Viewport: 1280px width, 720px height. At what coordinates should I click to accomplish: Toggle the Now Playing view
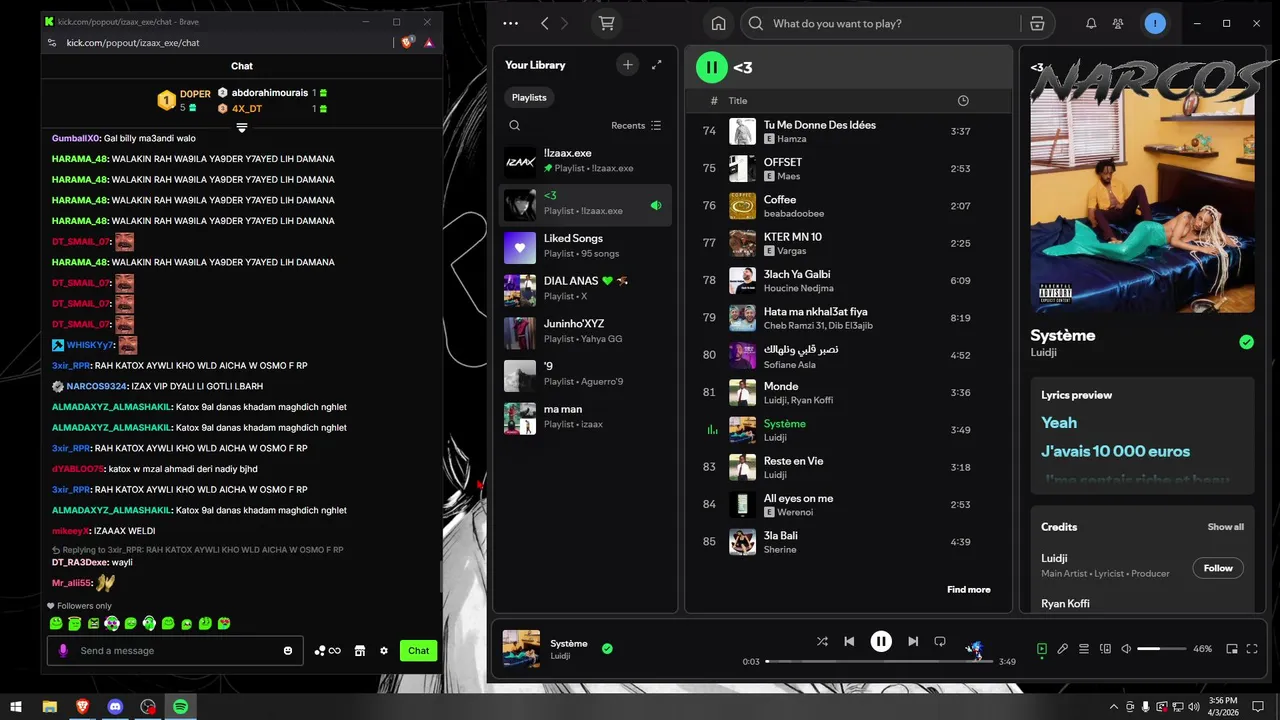[x=1041, y=649]
